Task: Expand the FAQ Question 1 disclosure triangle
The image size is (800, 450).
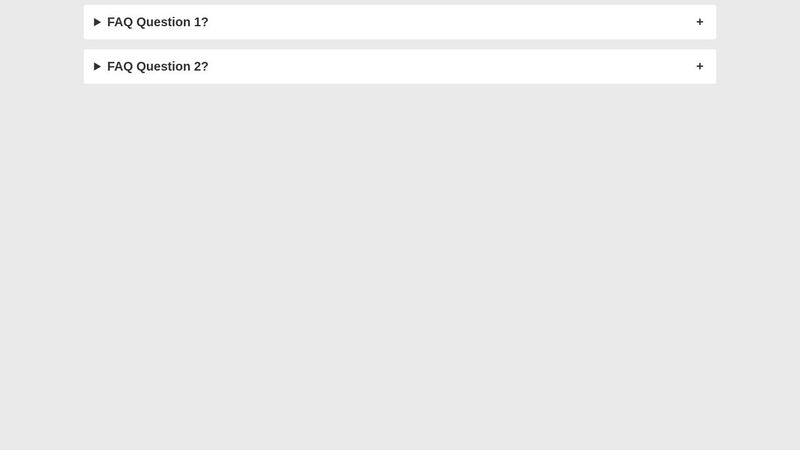Action: [x=97, y=22]
